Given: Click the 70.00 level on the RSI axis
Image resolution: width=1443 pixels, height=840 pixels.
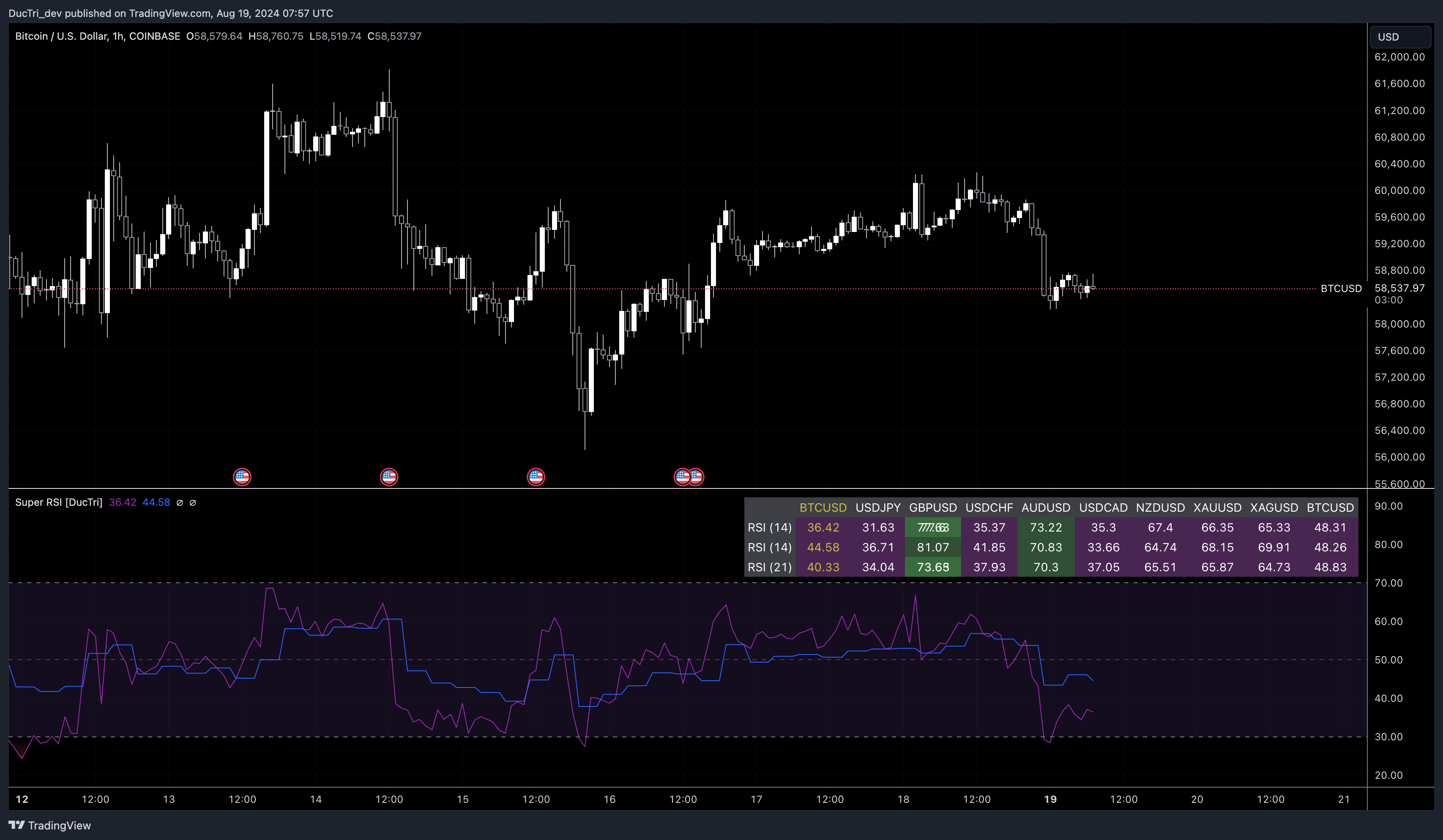Looking at the screenshot, I should click(x=1388, y=583).
